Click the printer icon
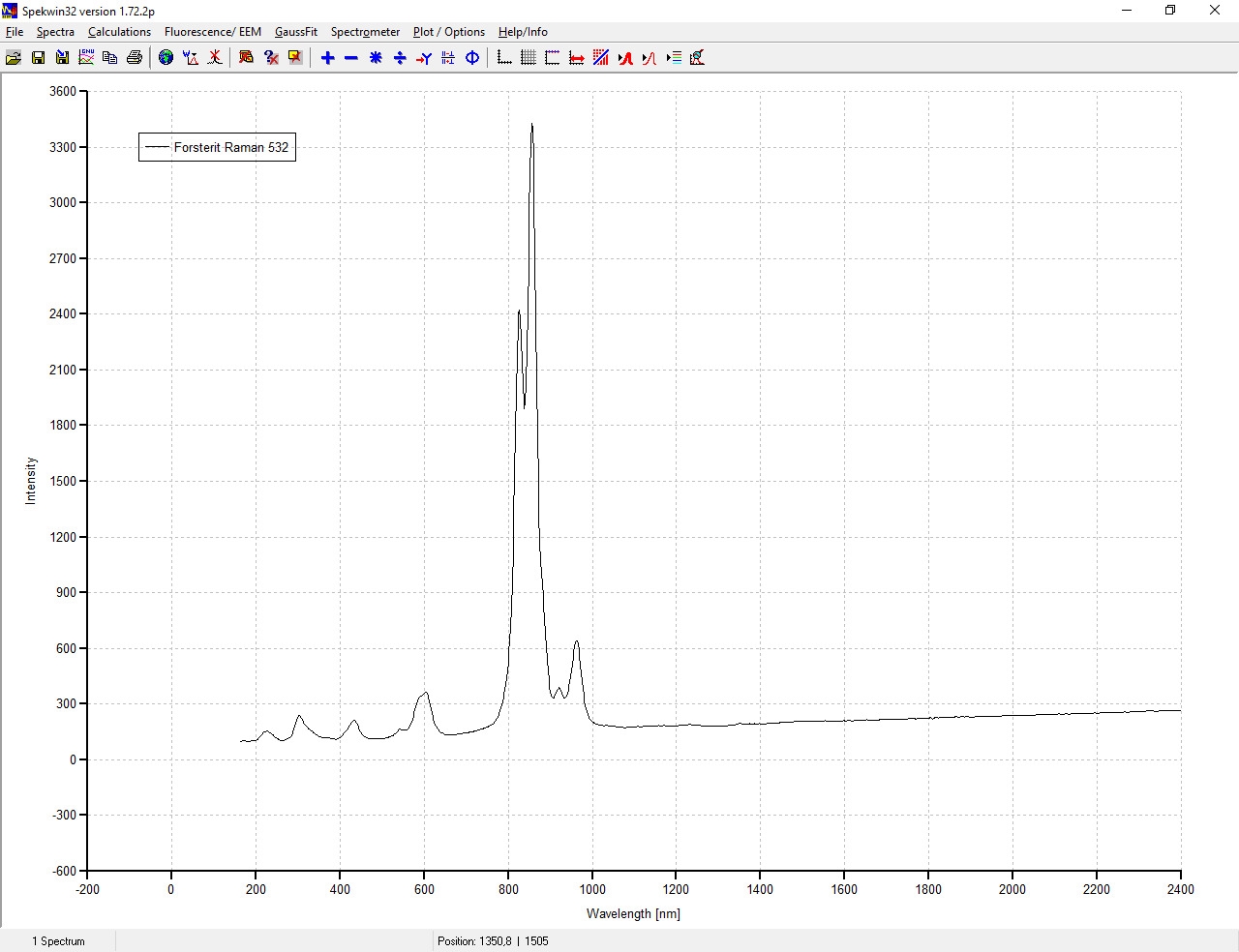This screenshot has width=1239, height=952. coord(135,58)
